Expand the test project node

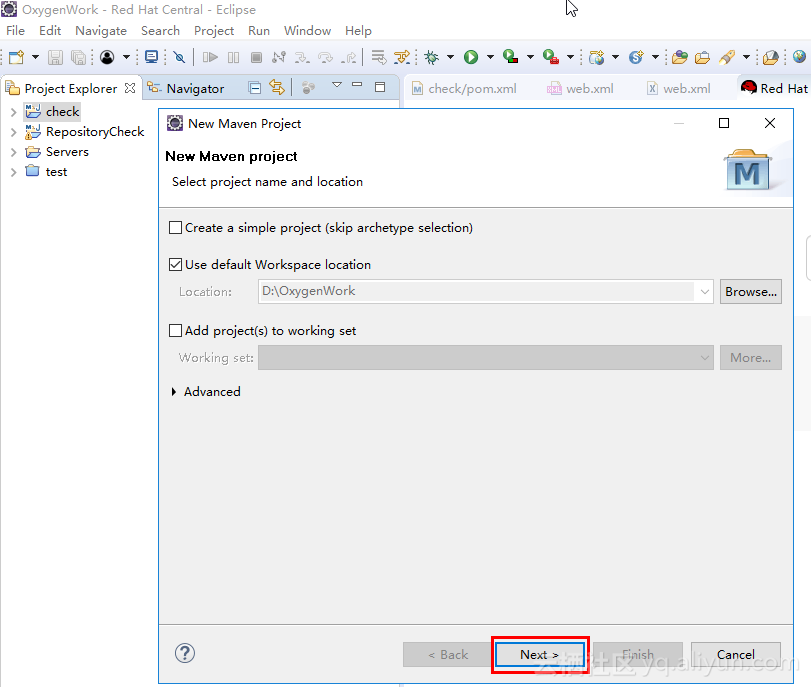(13, 172)
